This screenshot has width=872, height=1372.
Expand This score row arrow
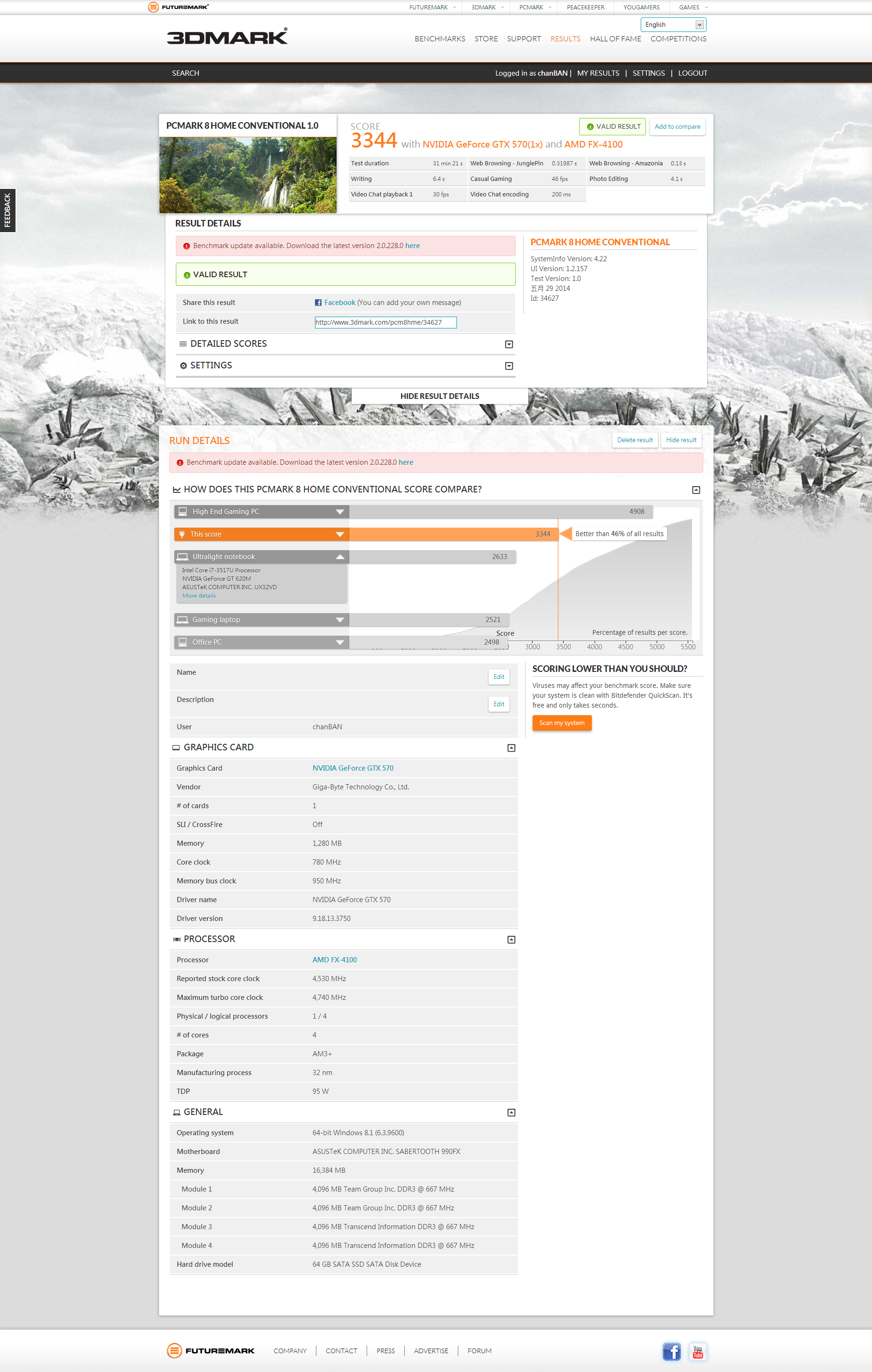(x=340, y=534)
